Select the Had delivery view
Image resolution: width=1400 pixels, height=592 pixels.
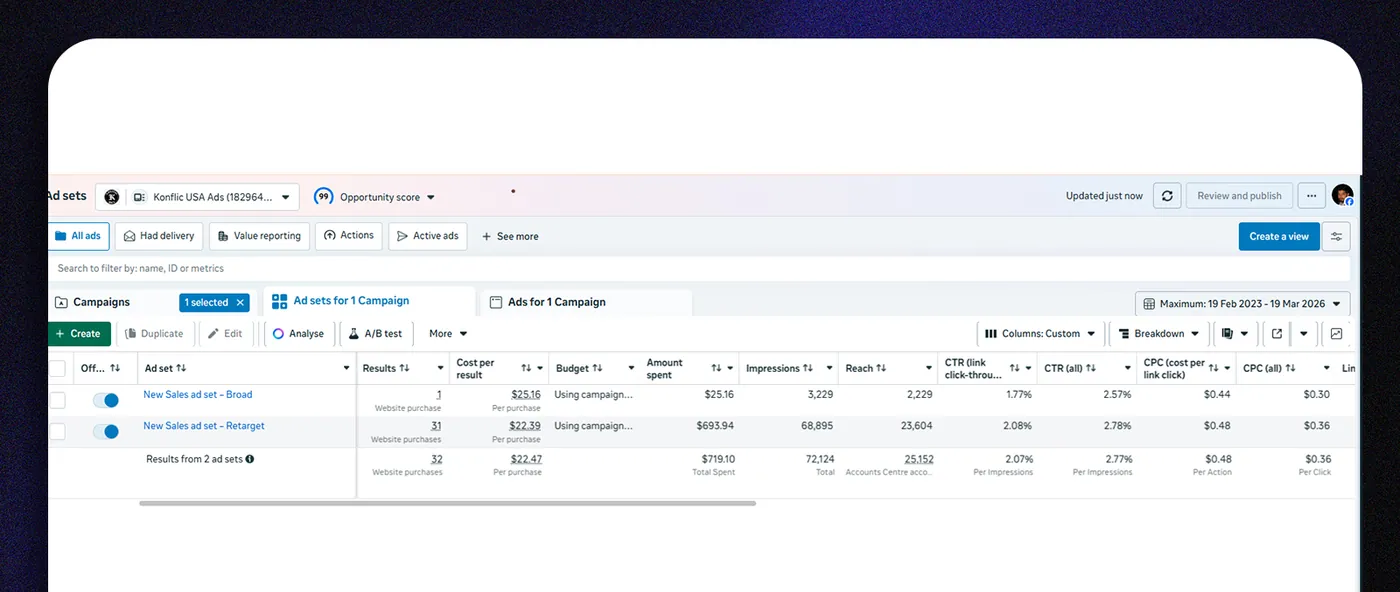[x=159, y=236]
